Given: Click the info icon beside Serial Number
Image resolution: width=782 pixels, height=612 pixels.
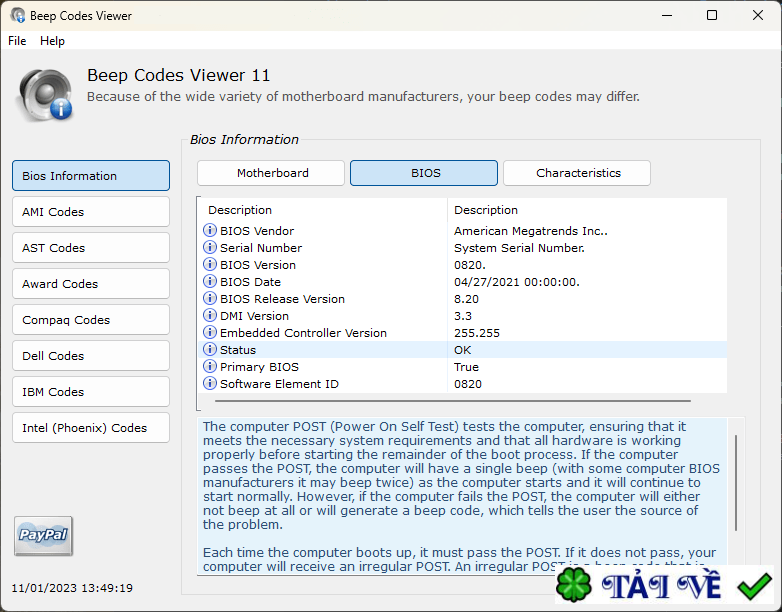Looking at the screenshot, I should coord(210,248).
